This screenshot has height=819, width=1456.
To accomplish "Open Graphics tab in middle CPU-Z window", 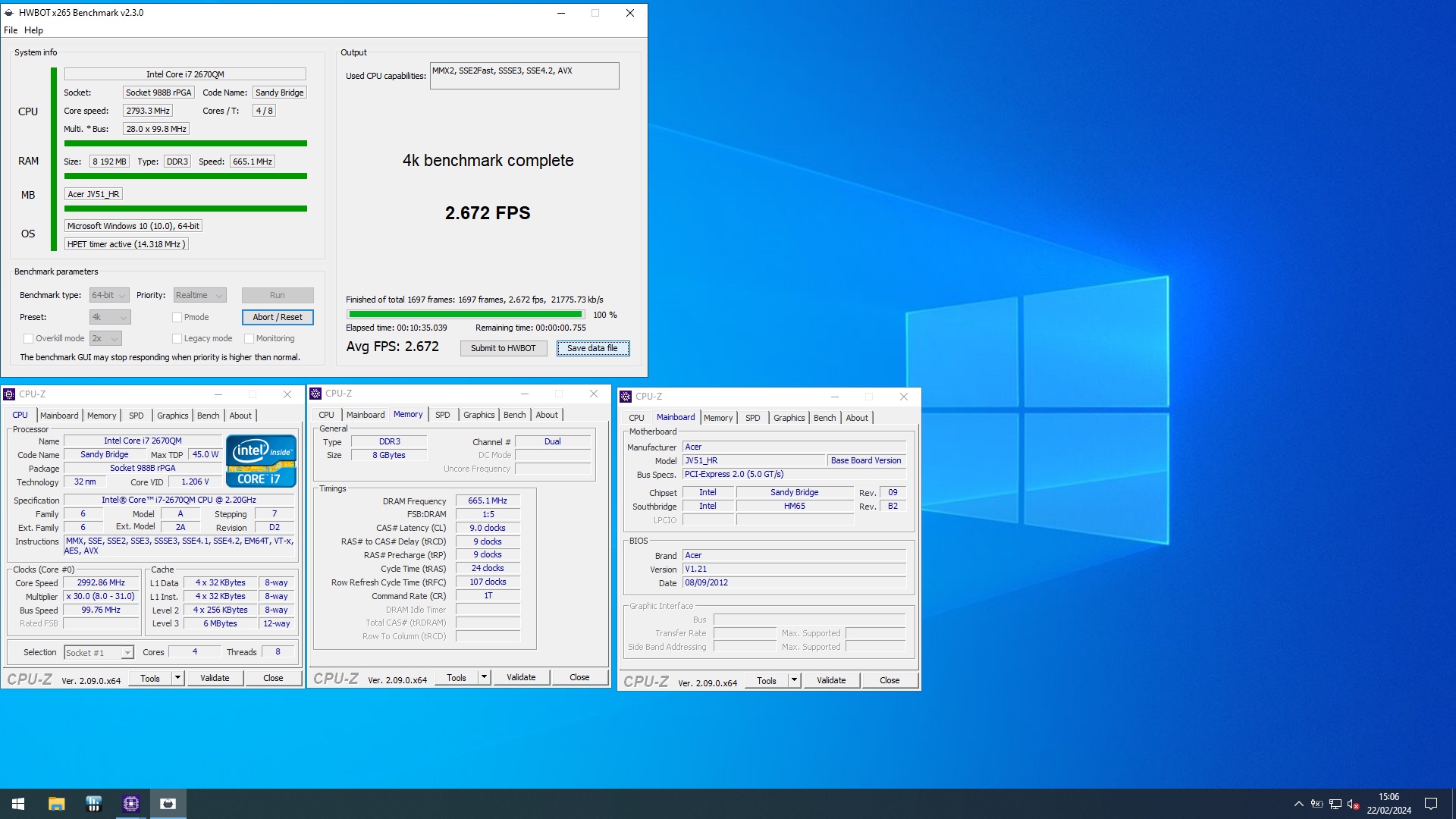I will click(x=479, y=415).
